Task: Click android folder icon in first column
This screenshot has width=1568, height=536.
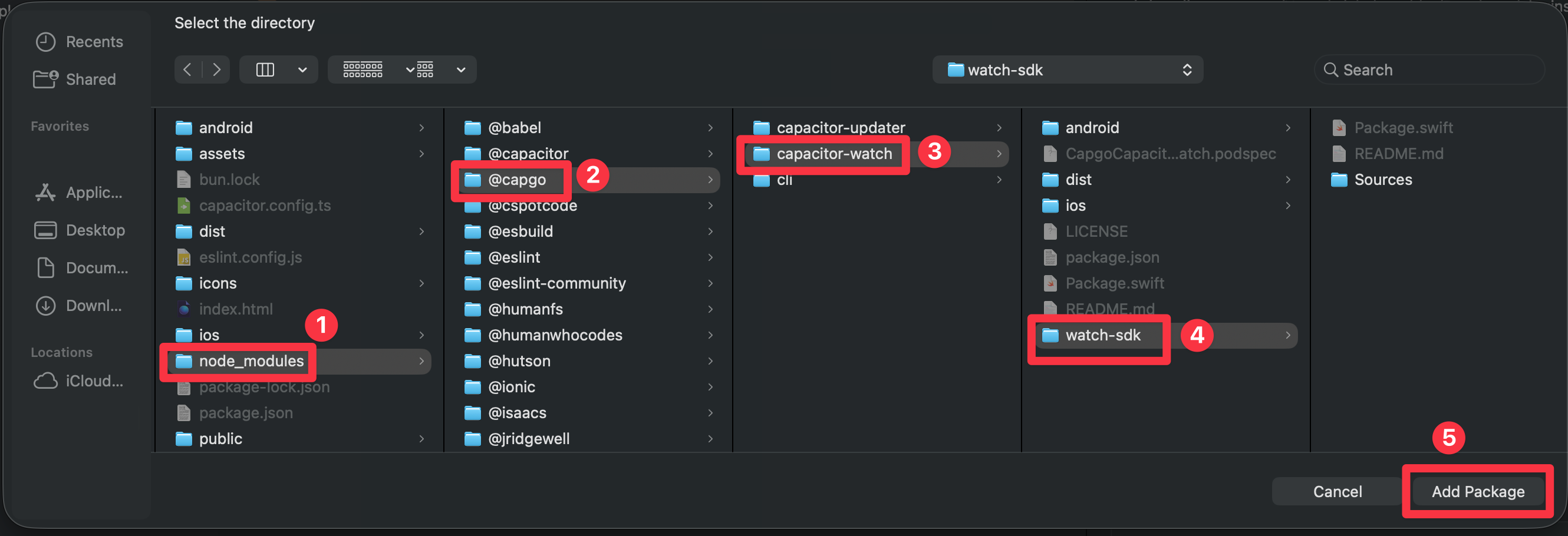Action: tap(184, 128)
